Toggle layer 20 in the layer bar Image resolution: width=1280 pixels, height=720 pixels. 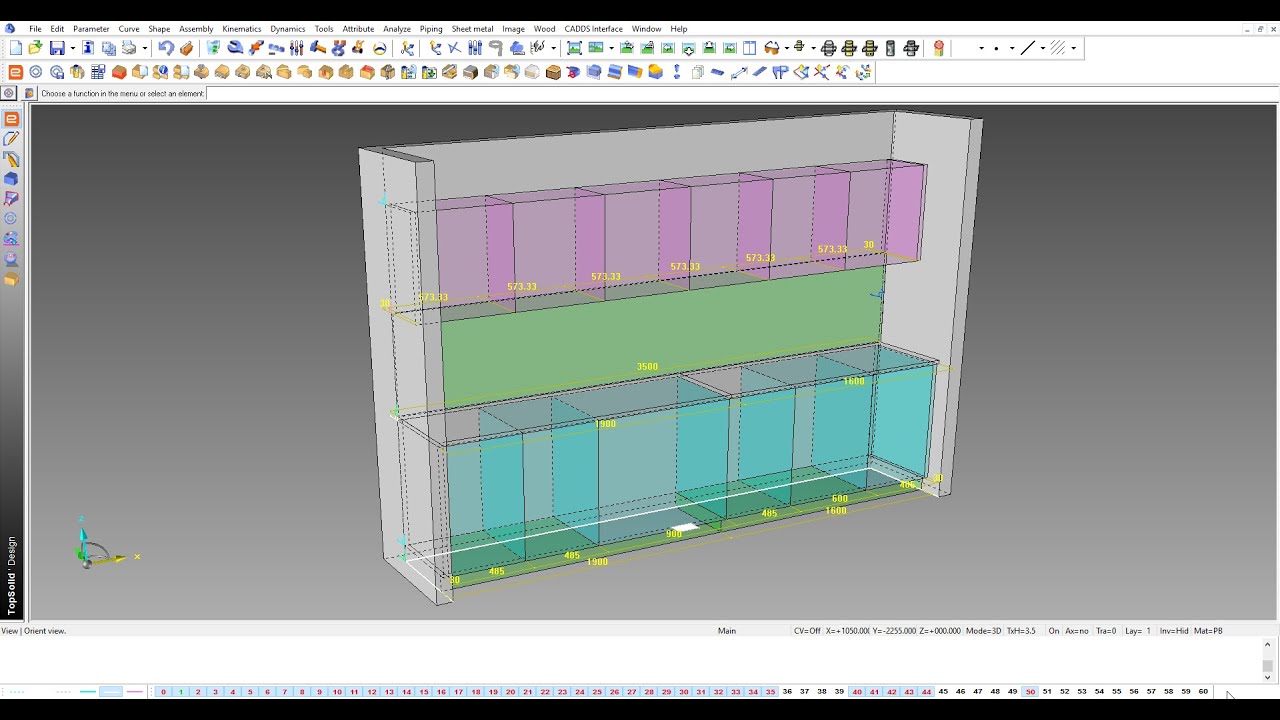510,691
